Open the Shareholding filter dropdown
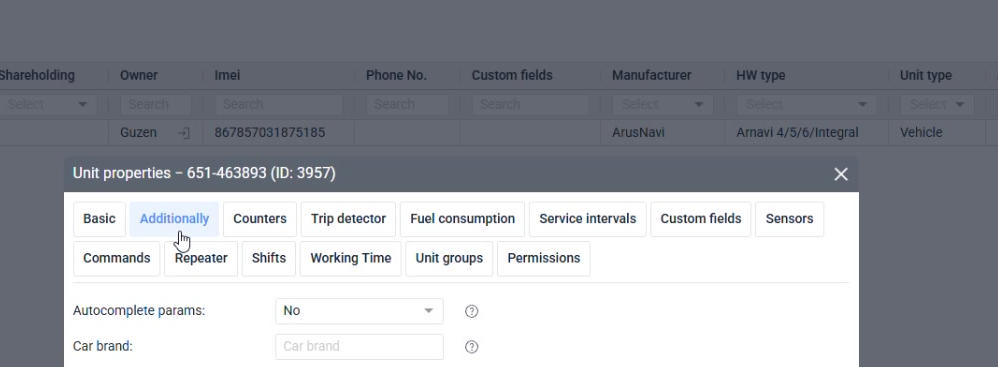The image size is (998, 367). (46, 104)
